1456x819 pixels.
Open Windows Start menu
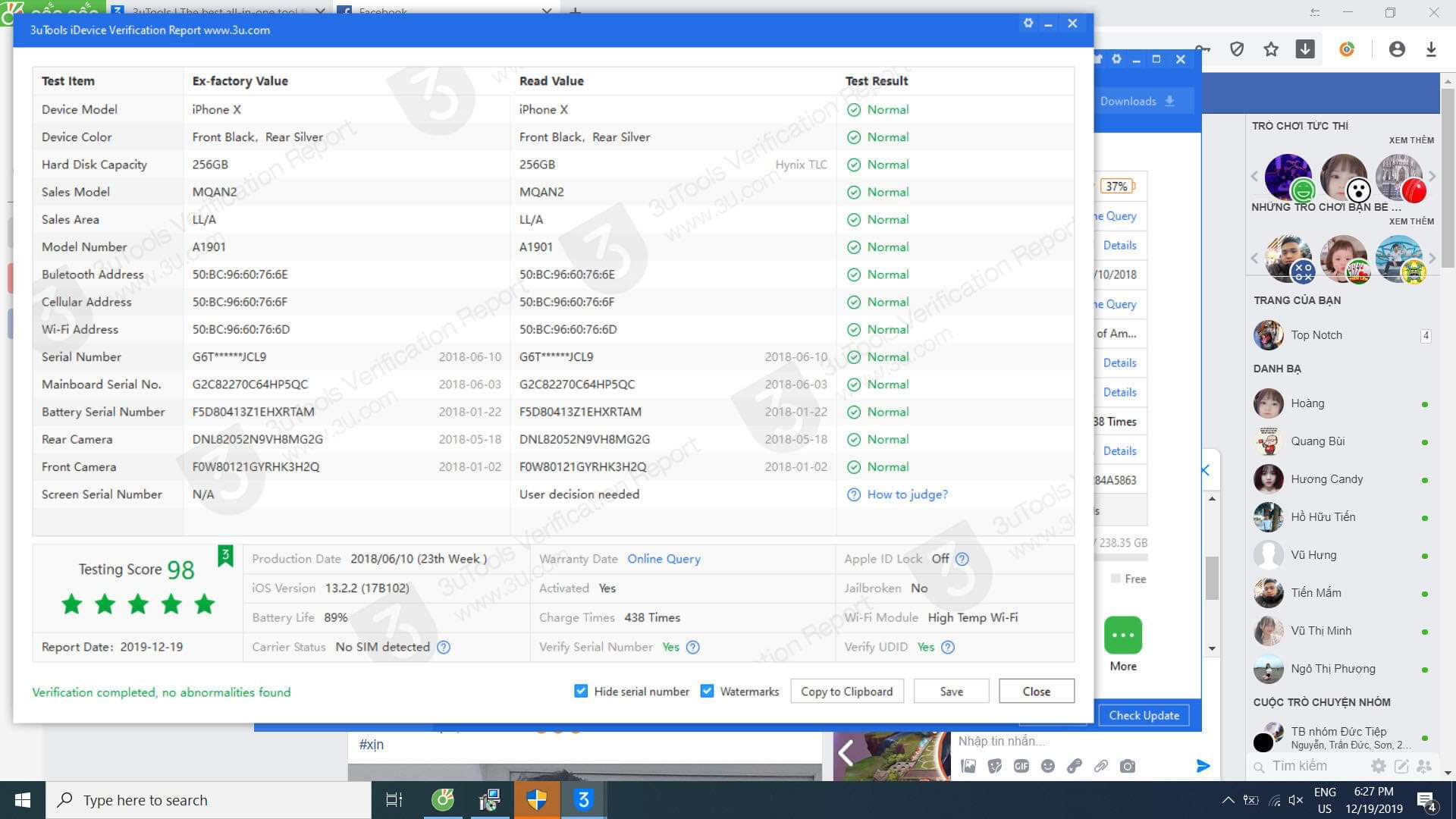(23, 800)
